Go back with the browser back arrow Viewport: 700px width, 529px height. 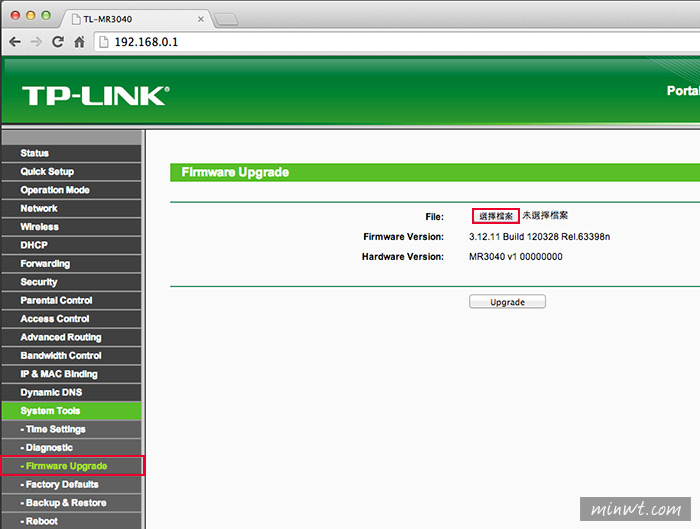(x=15, y=42)
